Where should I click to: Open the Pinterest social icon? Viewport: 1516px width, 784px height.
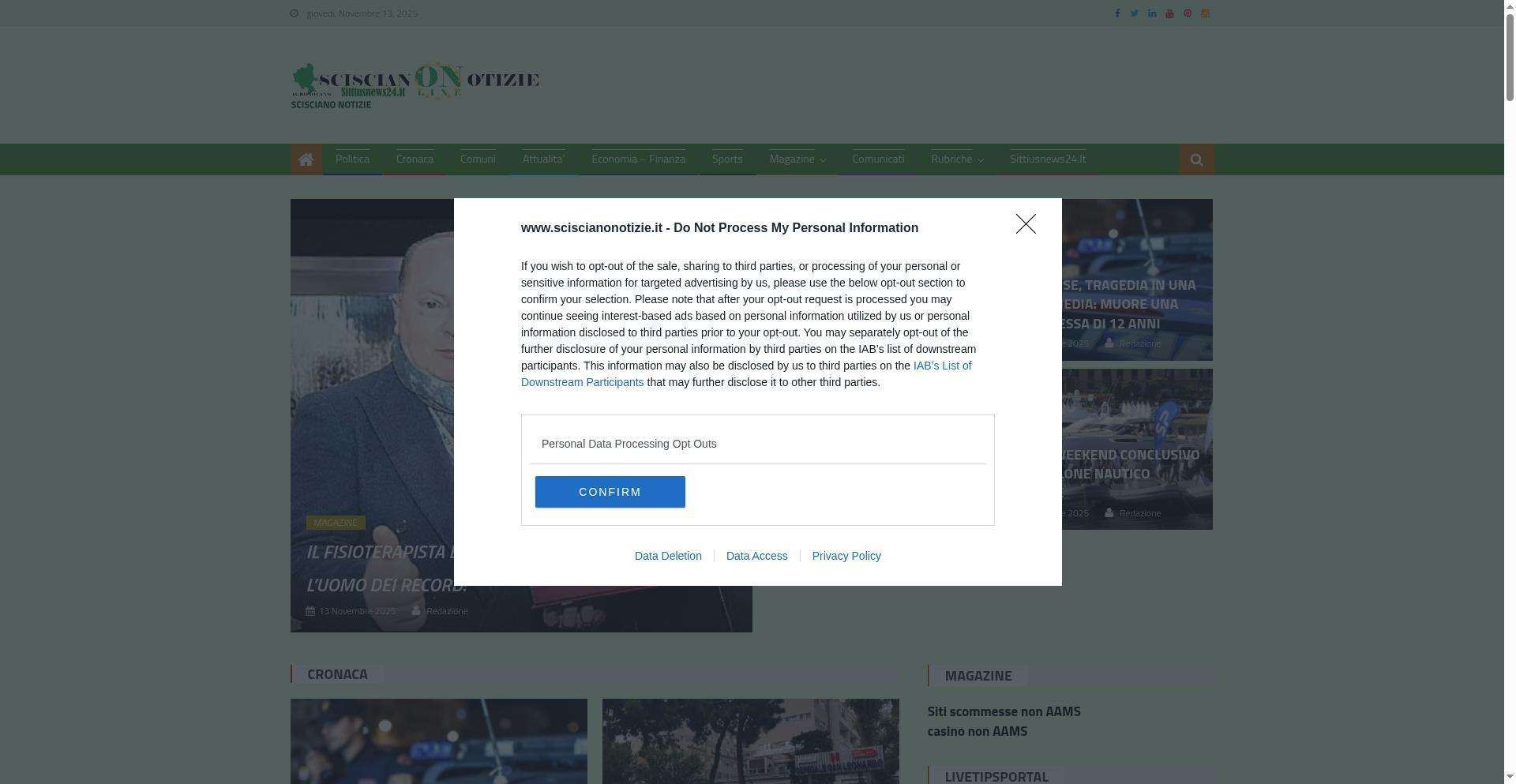coord(1188,13)
